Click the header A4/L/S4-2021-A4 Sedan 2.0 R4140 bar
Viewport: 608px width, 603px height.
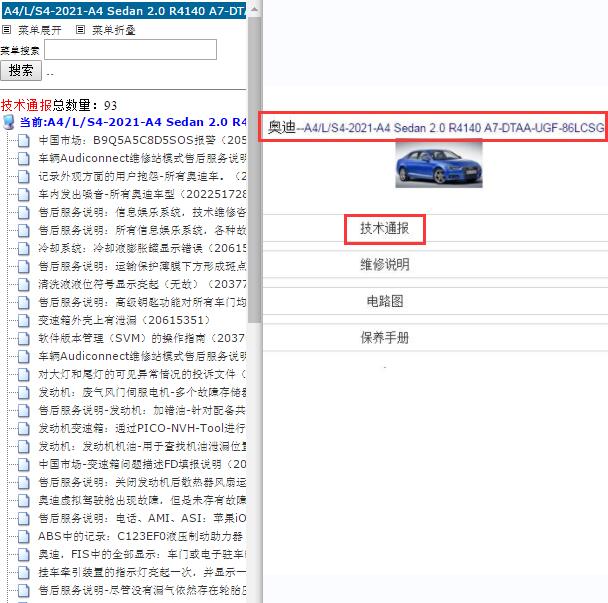pos(124,10)
